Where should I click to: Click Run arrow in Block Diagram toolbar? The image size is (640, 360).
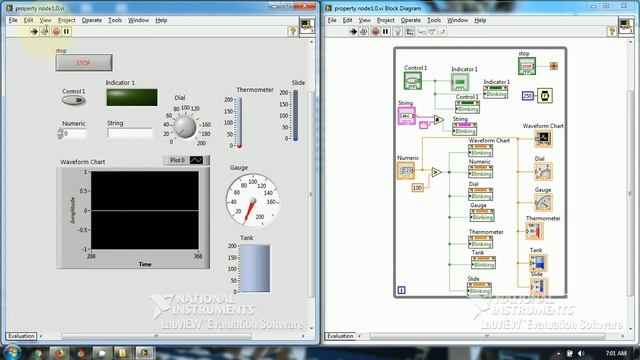tap(353, 31)
